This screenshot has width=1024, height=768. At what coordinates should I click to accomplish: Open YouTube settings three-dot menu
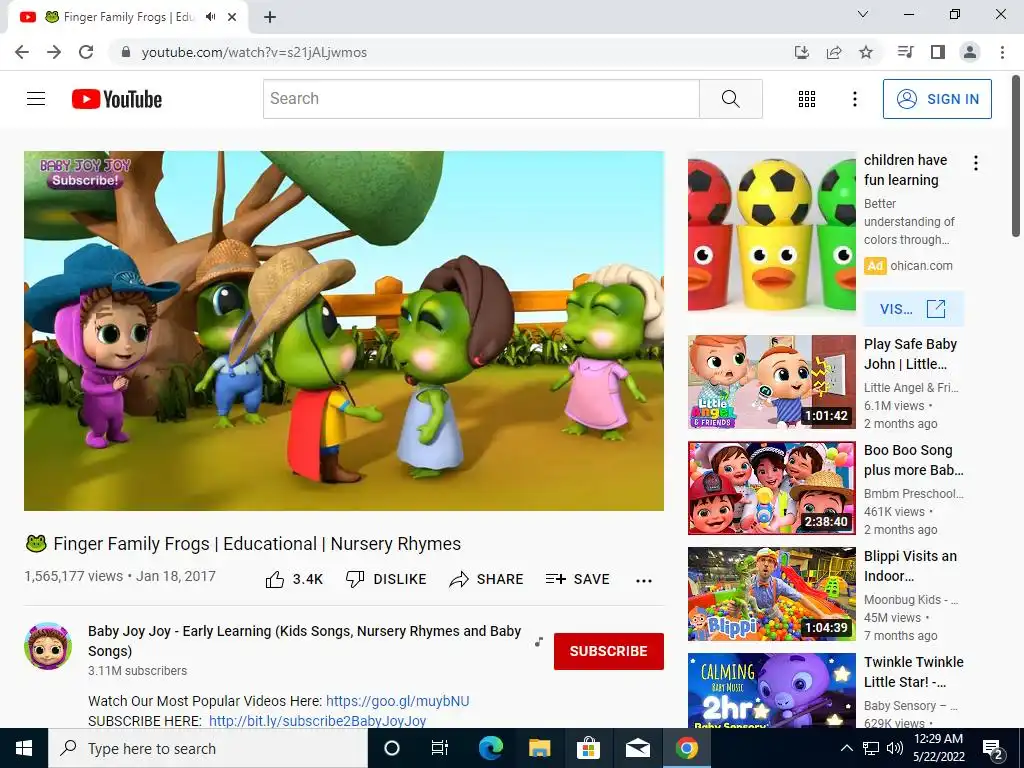coord(854,99)
